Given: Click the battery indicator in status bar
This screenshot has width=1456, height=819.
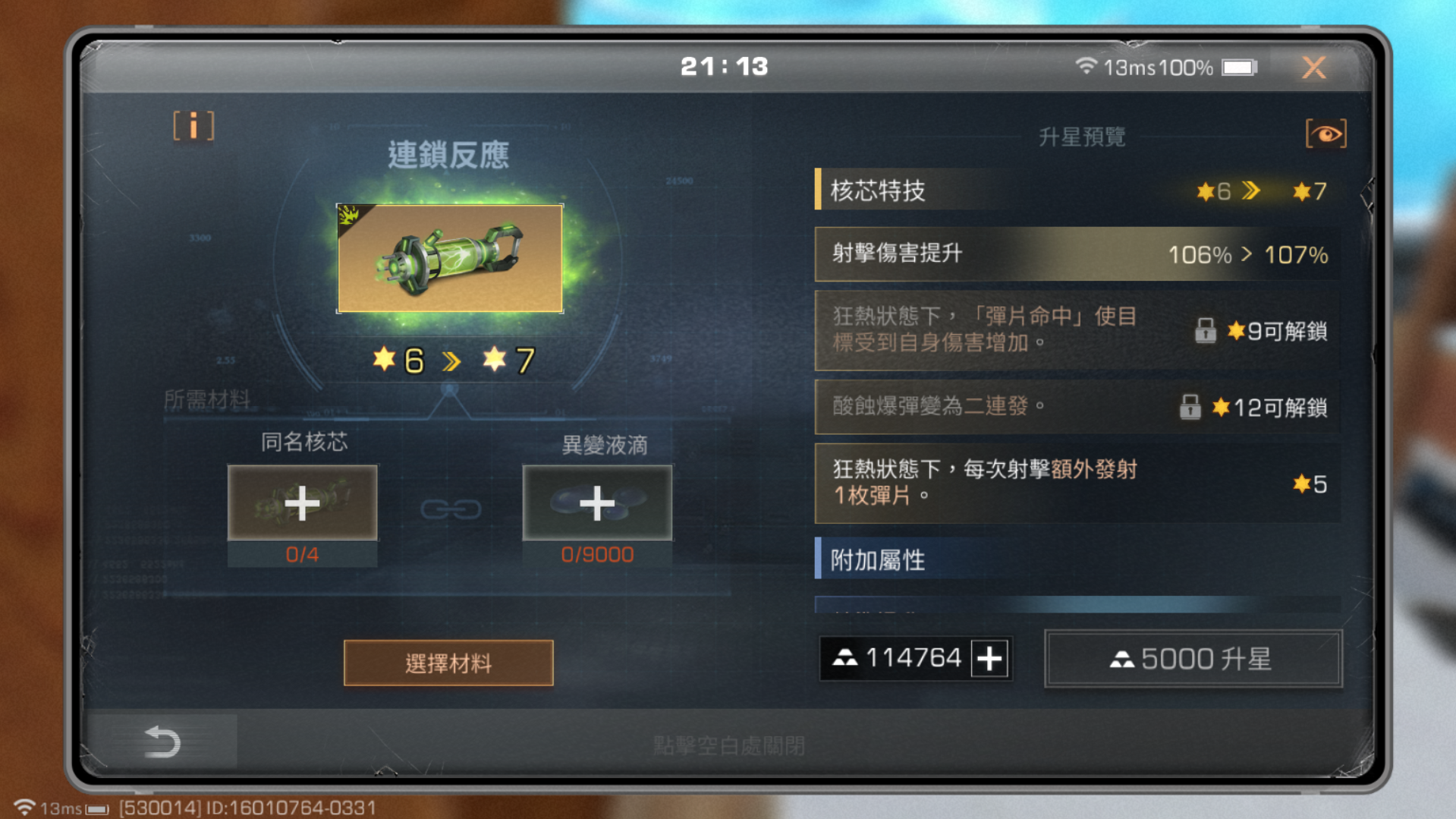Looking at the screenshot, I should click(x=1240, y=68).
